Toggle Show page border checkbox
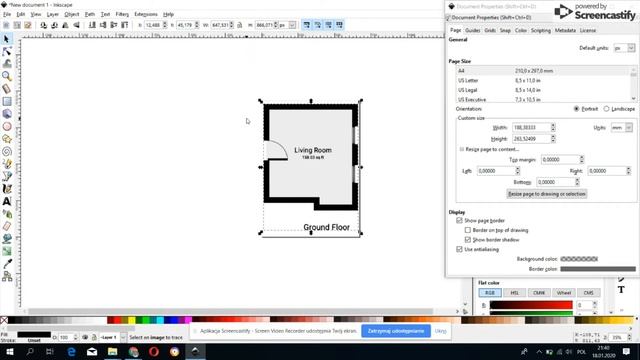This screenshot has height=360, width=640. pyautogui.click(x=459, y=220)
